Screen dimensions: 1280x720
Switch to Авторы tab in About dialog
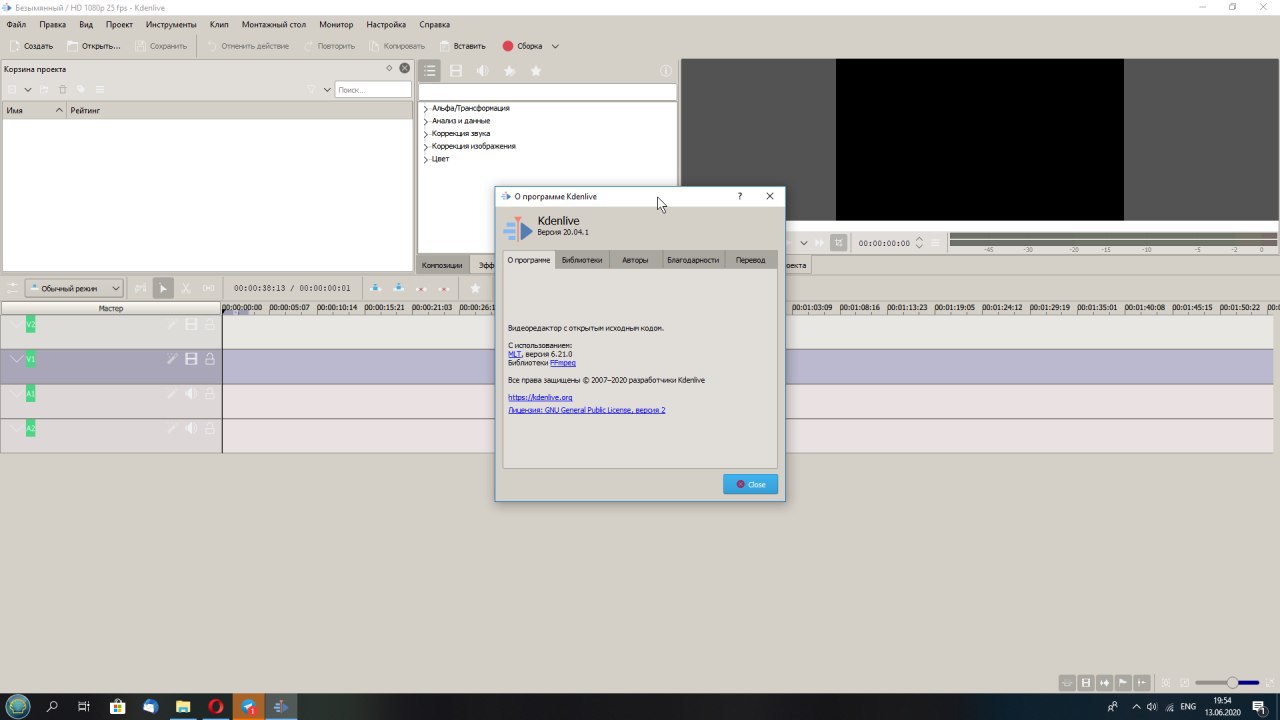(635, 260)
